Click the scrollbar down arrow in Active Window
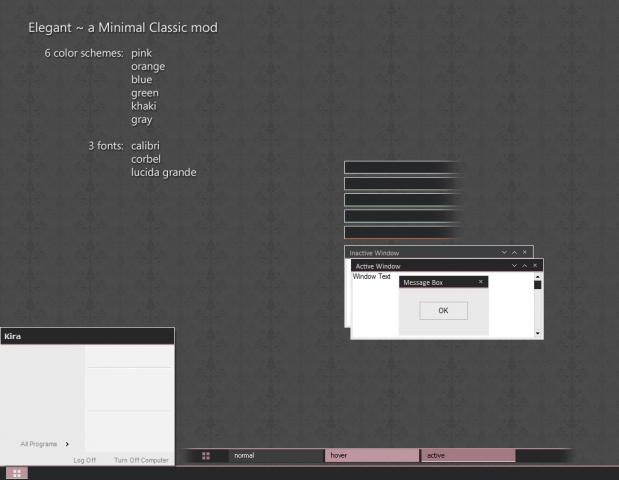 pyautogui.click(x=538, y=334)
